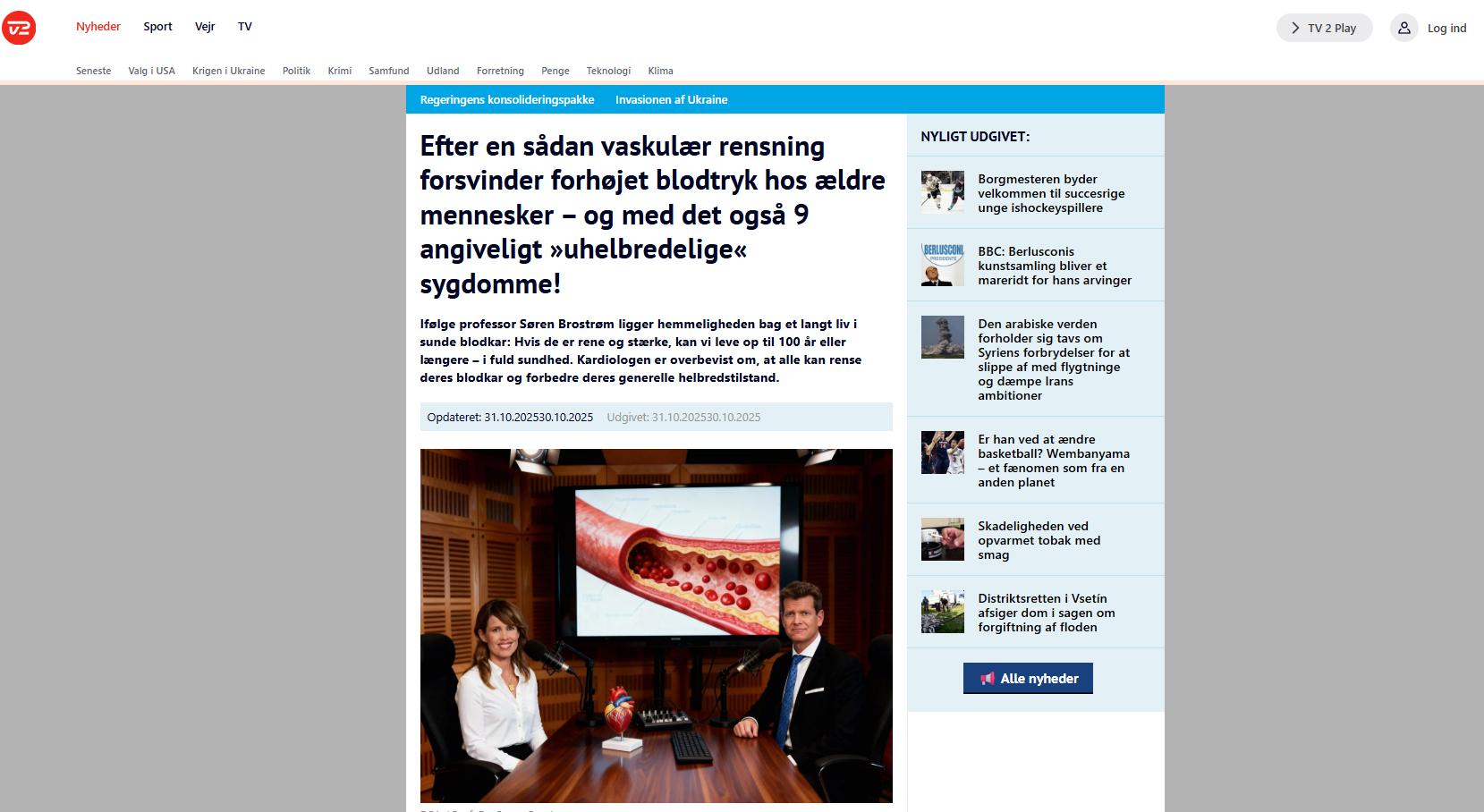Image resolution: width=1484 pixels, height=812 pixels.
Task: Click the TV 2 logo icon
Action: (19, 28)
